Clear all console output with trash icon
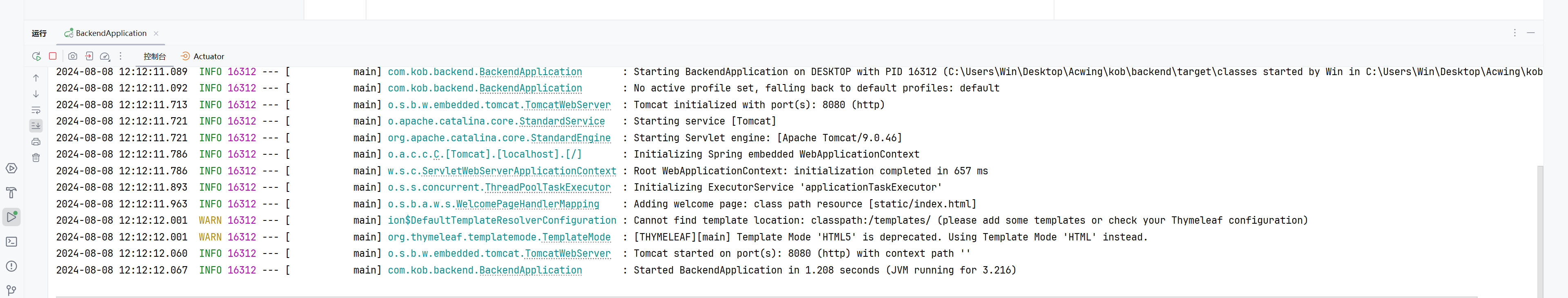This screenshot has height=298, width=1568. [36, 158]
